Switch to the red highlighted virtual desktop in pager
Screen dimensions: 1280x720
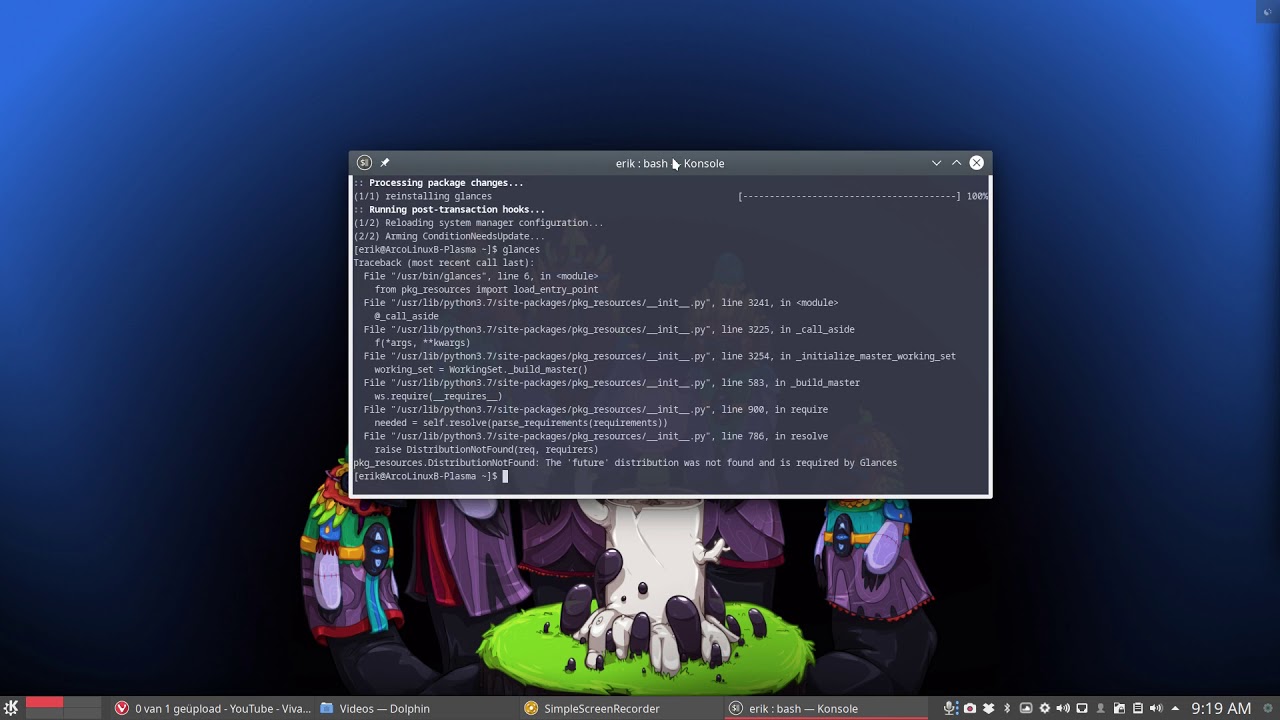pos(44,703)
